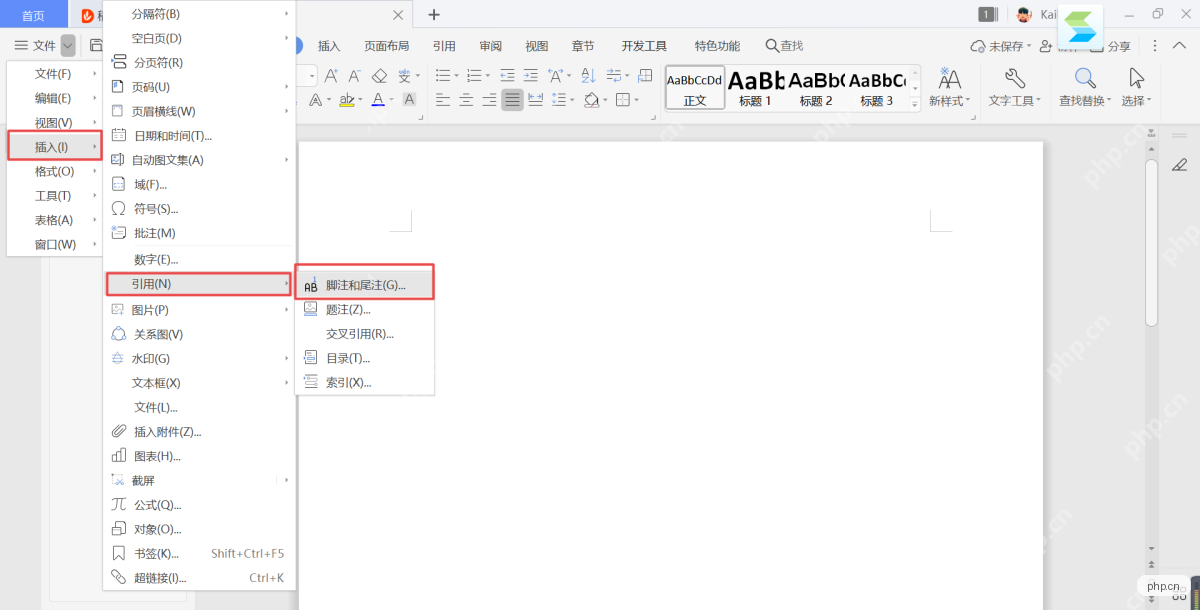Set font color with red-underlined A

(378, 100)
